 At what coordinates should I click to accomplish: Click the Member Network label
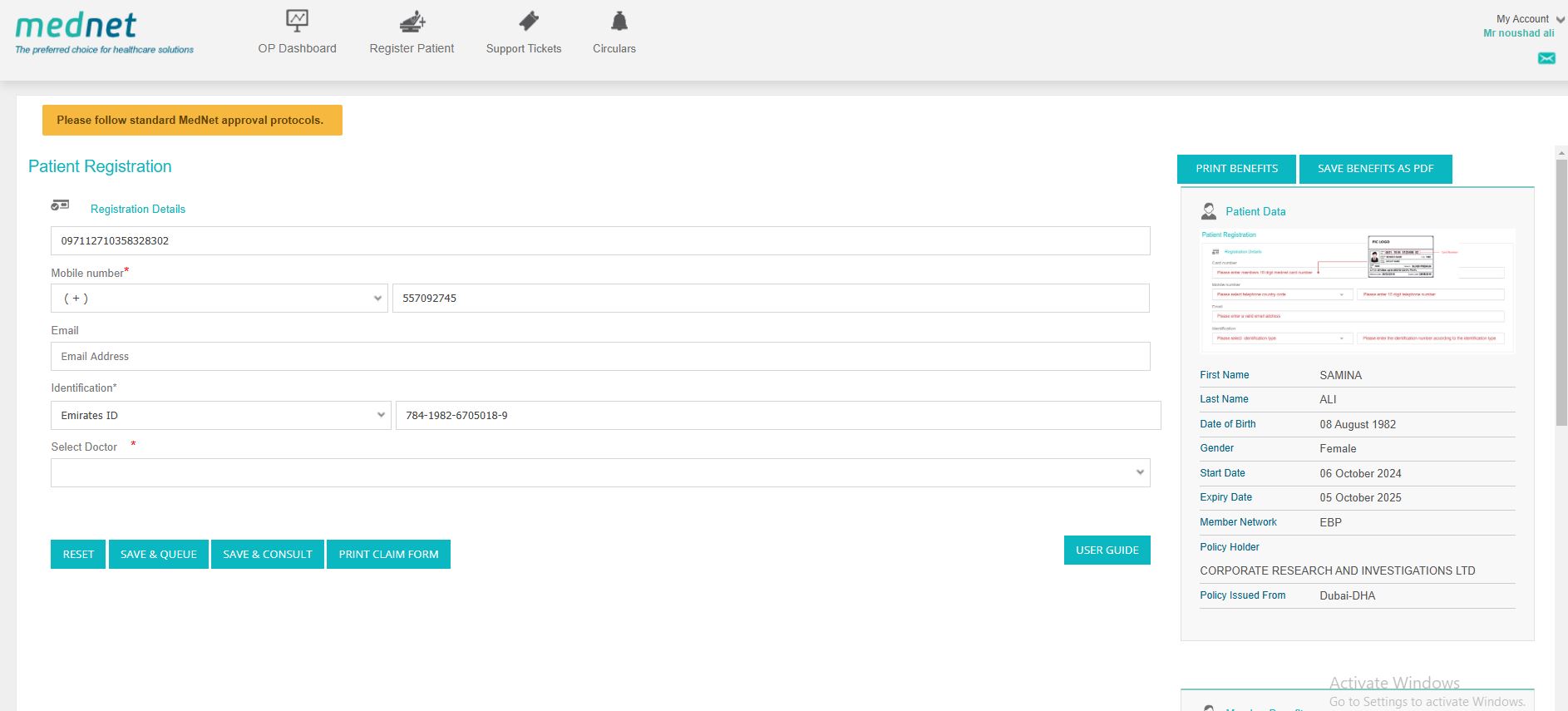coord(1239,522)
